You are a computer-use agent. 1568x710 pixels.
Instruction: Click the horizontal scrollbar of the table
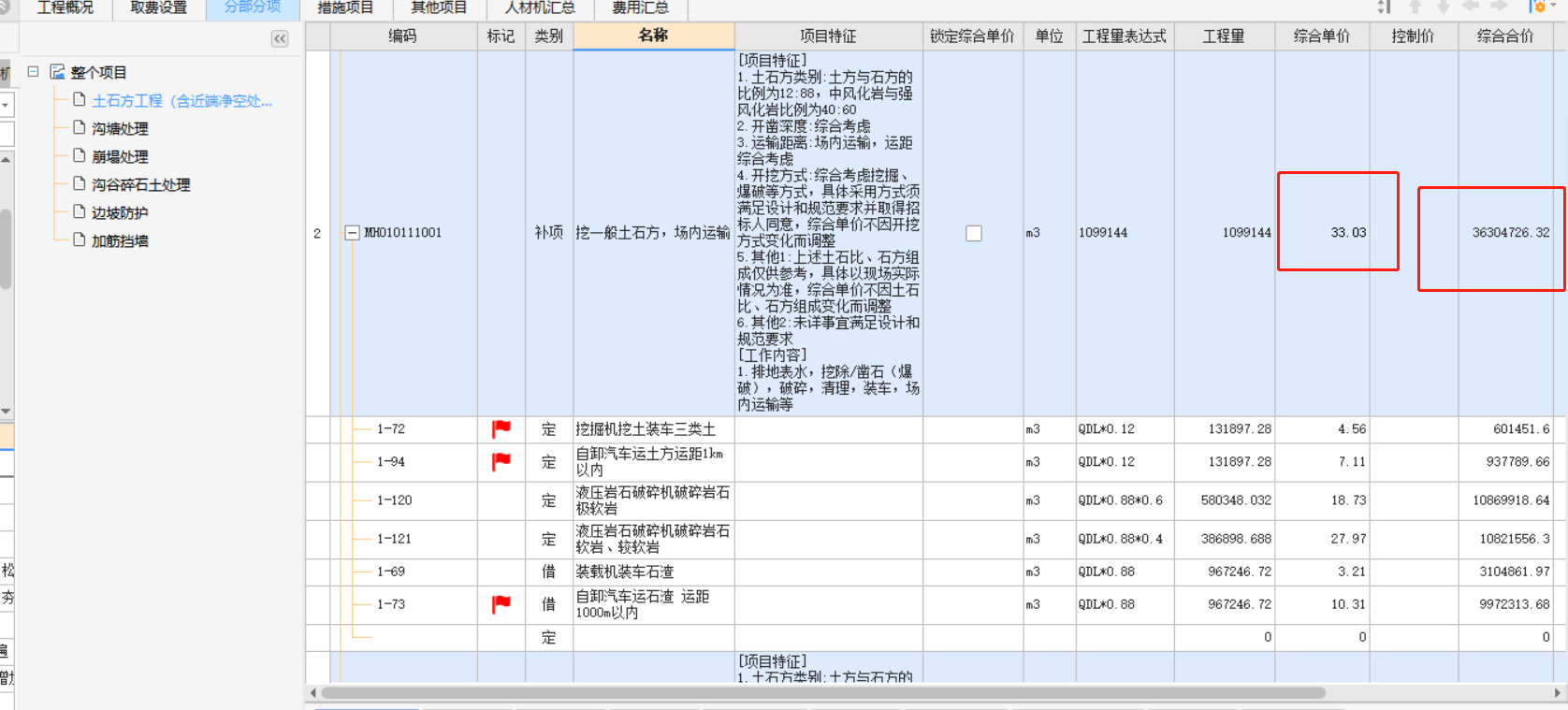click(823, 693)
